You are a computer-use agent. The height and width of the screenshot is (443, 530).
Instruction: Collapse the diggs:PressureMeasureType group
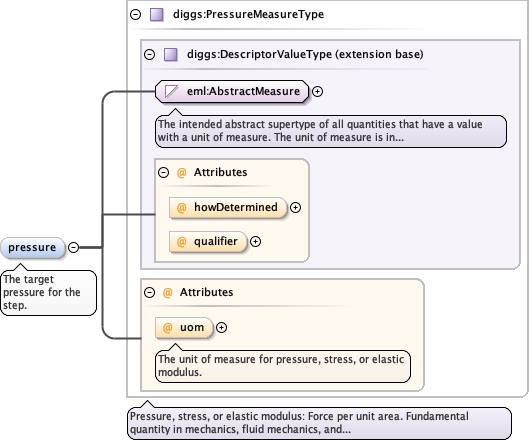[x=136, y=15]
